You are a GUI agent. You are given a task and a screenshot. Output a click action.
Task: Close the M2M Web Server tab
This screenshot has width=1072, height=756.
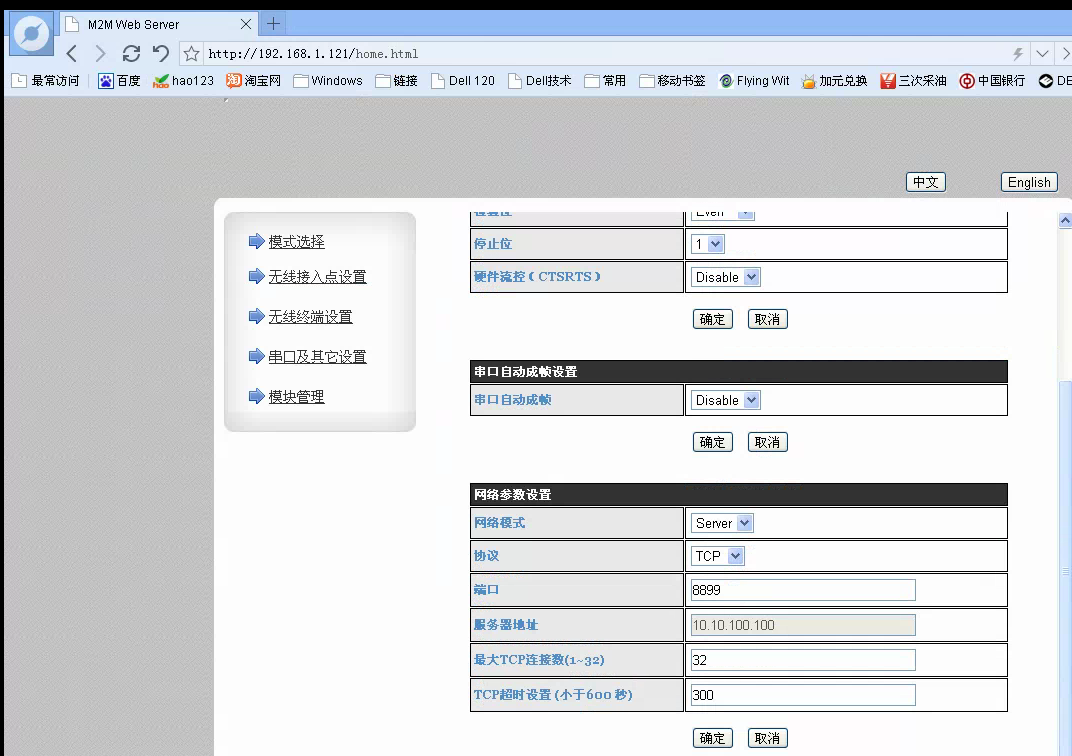coord(246,25)
